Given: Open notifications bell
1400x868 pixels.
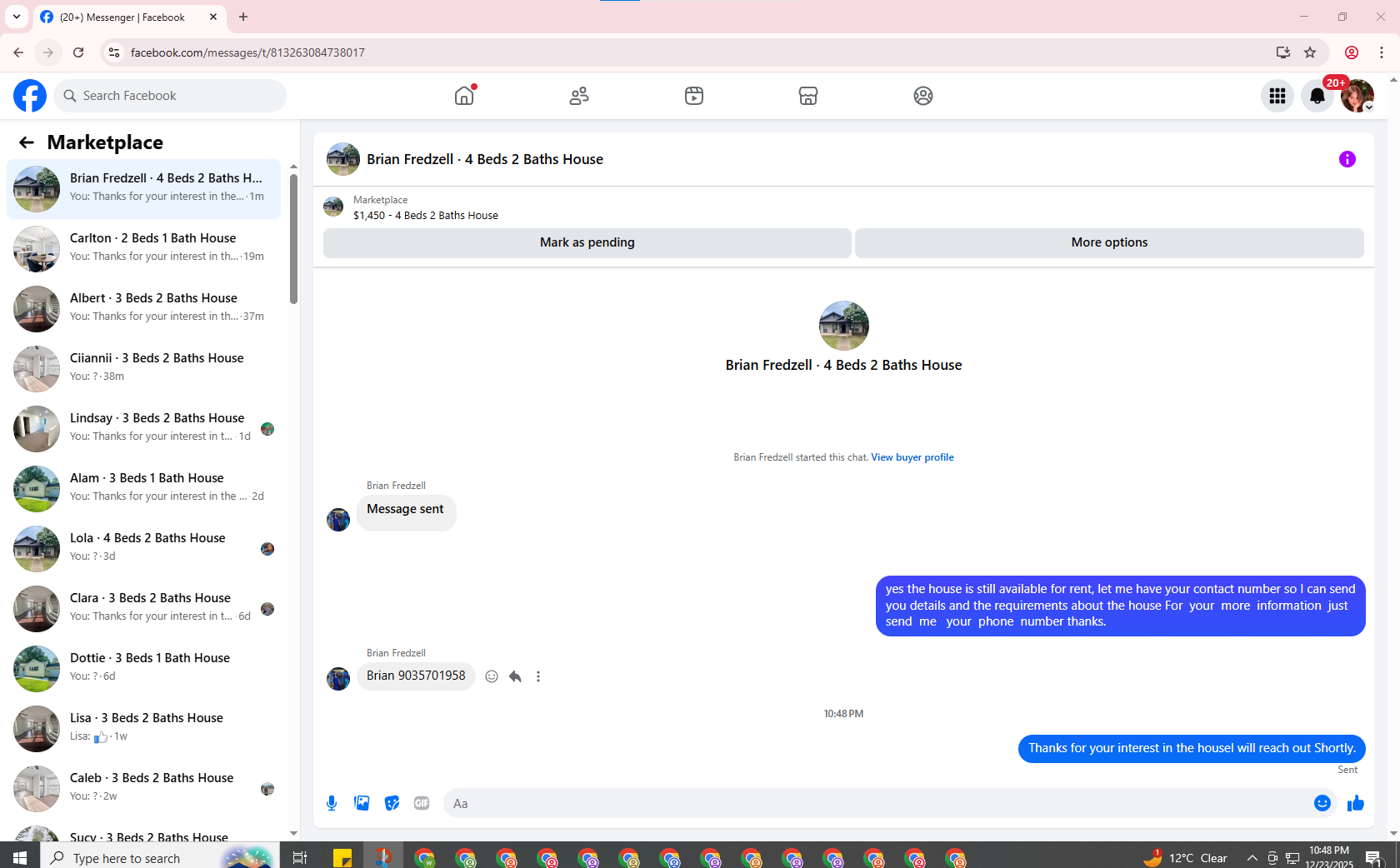Looking at the screenshot, I should pos(1317,96).
